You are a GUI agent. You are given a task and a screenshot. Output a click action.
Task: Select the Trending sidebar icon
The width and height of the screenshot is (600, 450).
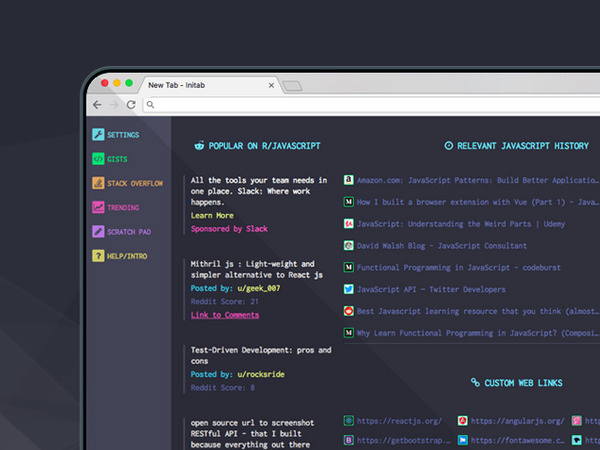(98, 208)
